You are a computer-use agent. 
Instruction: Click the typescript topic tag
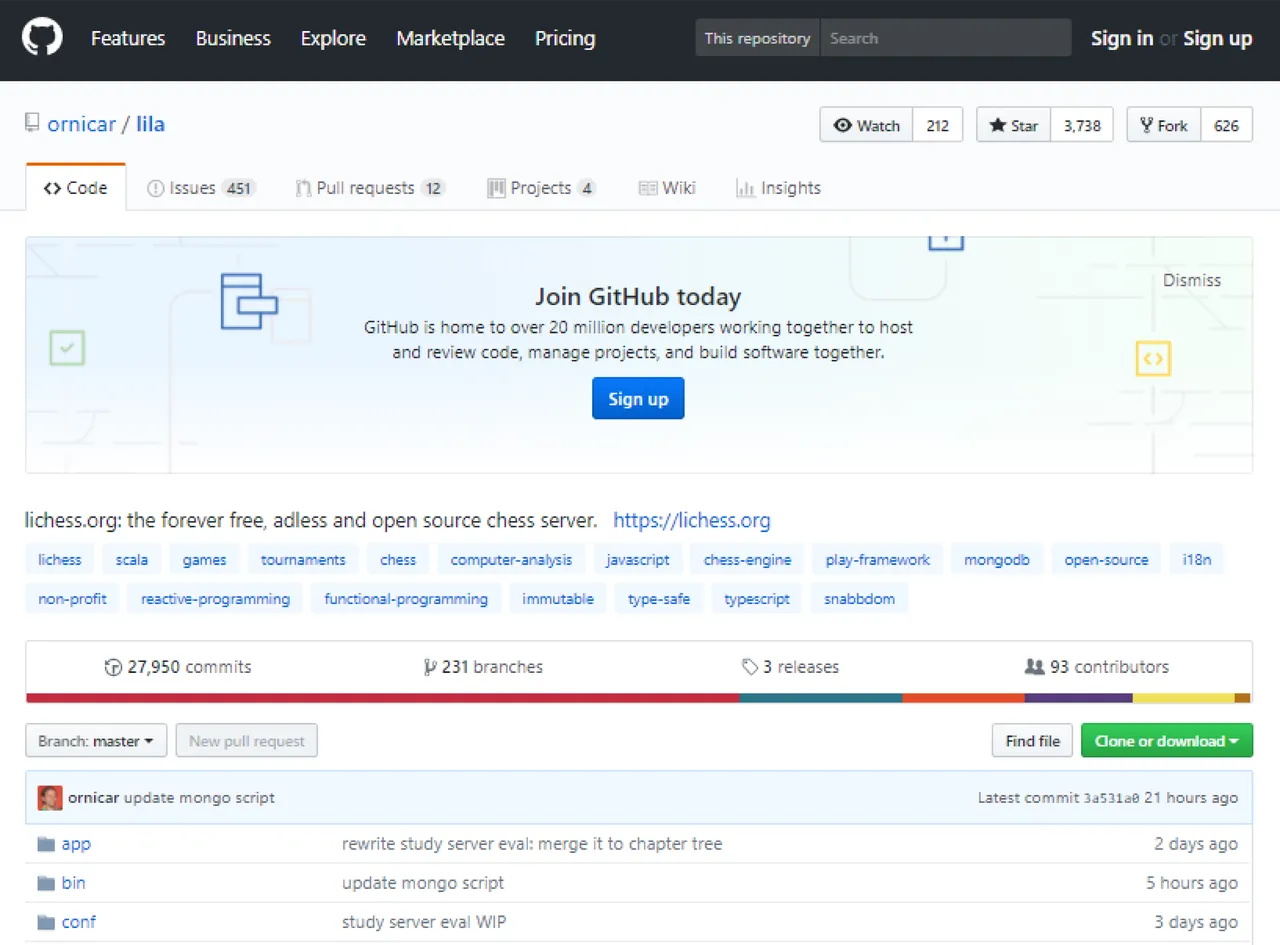757,599
